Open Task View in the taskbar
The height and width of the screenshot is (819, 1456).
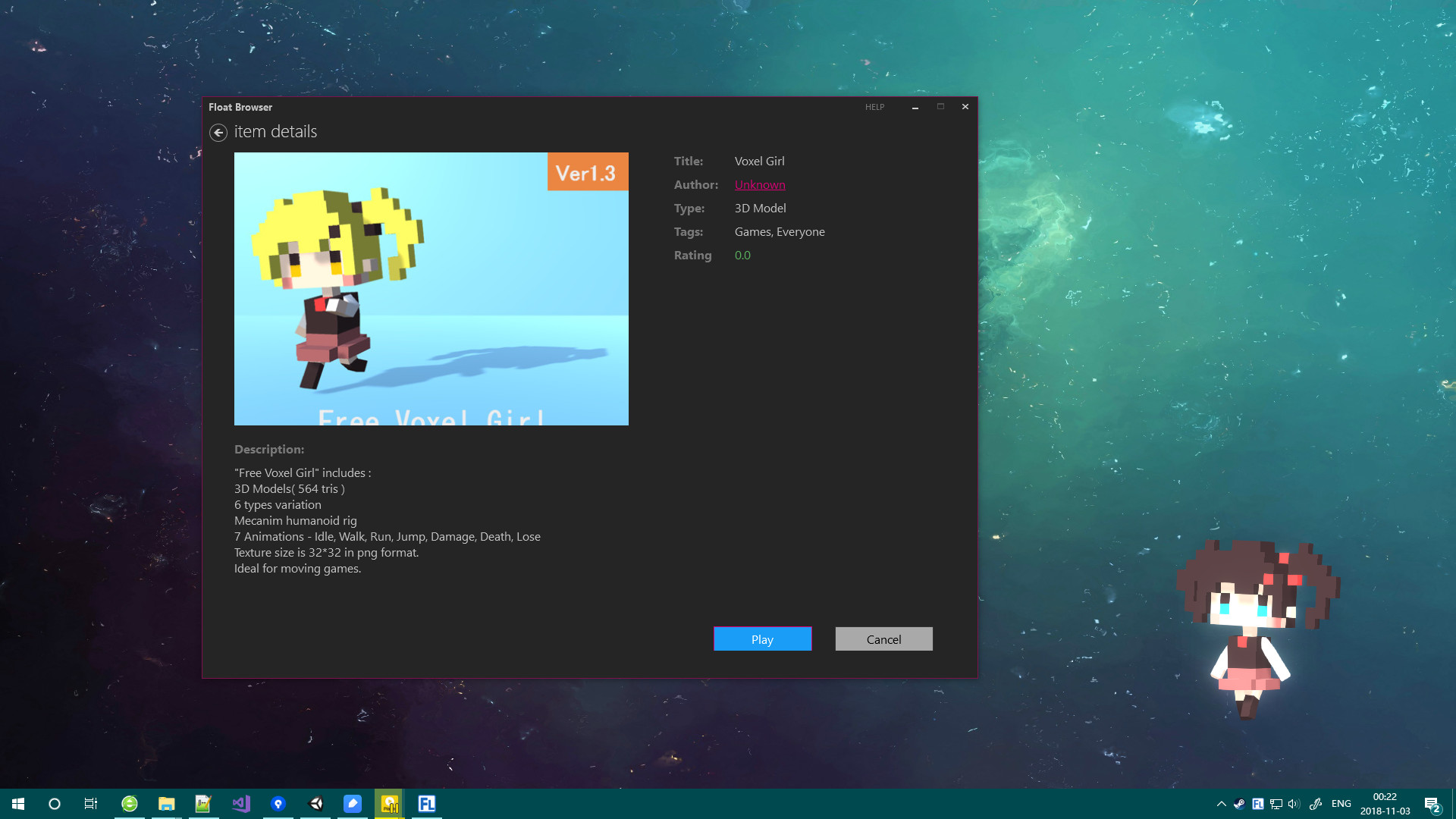(91, 804)
